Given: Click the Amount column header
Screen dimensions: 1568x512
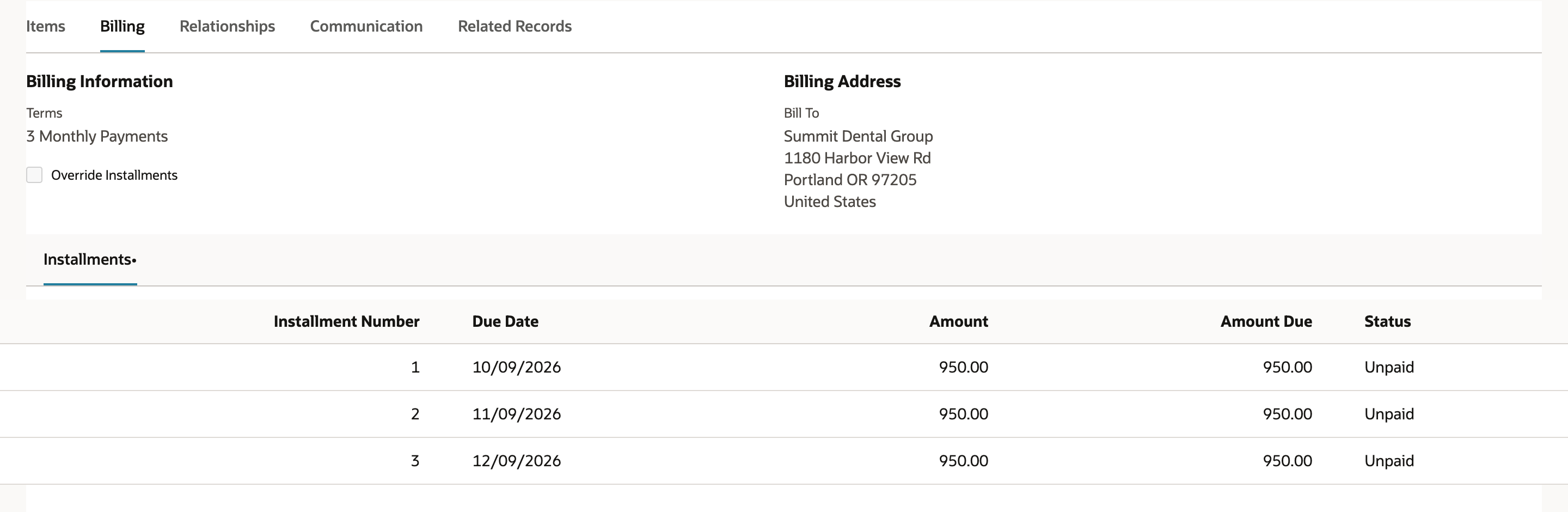Looking at the screenshot, I should (959, 321).
